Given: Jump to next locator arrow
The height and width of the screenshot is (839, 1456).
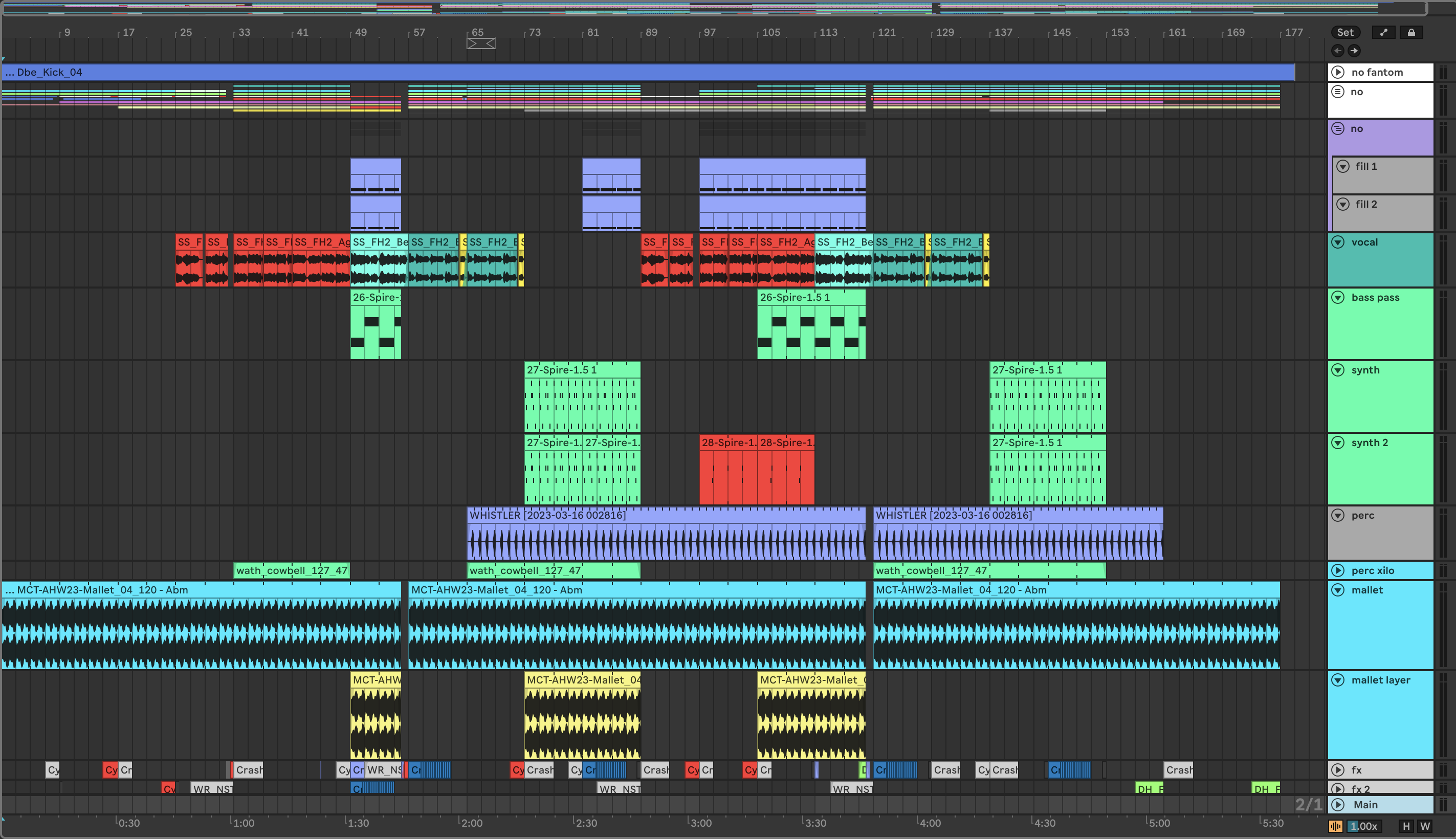Looking at the screenshot, I should click(1354, 51).
